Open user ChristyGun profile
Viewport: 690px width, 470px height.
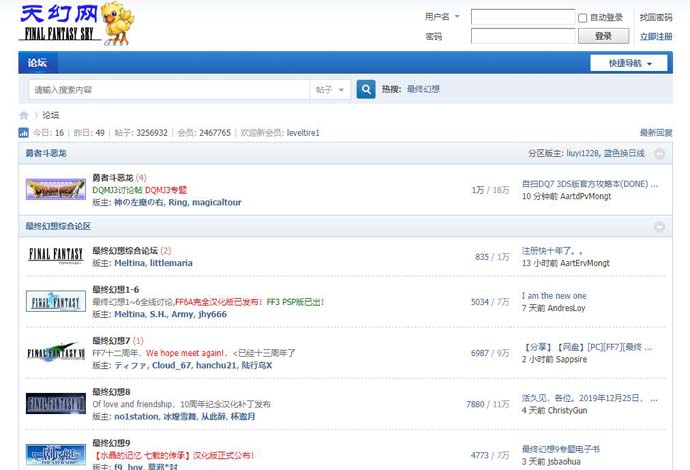click(566, 410)
